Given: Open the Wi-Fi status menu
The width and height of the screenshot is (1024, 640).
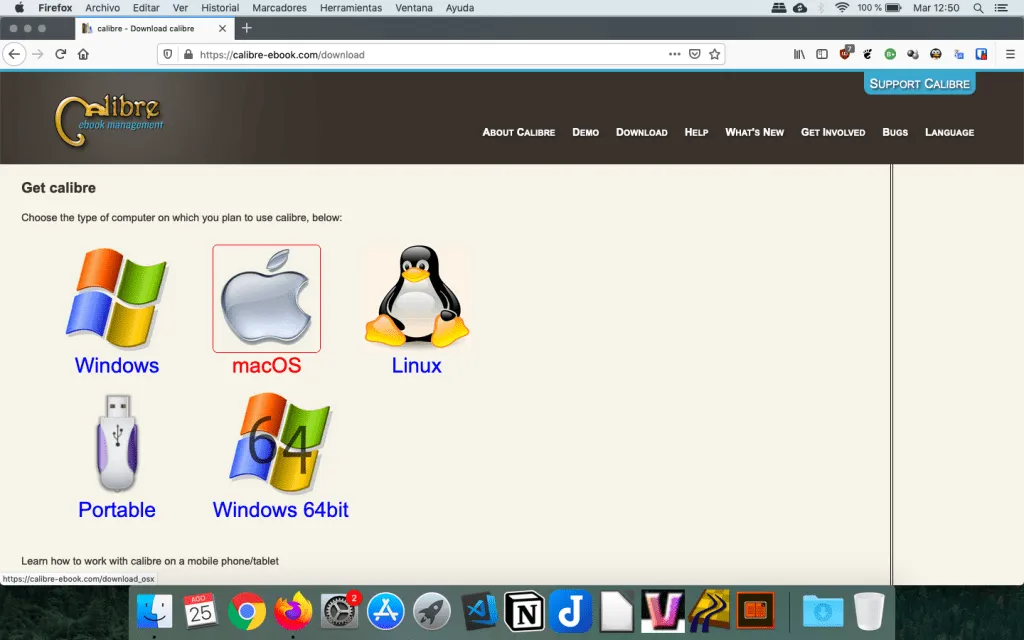Looking at the screenshot, I should pyautogui.click(x=842, y=8).
